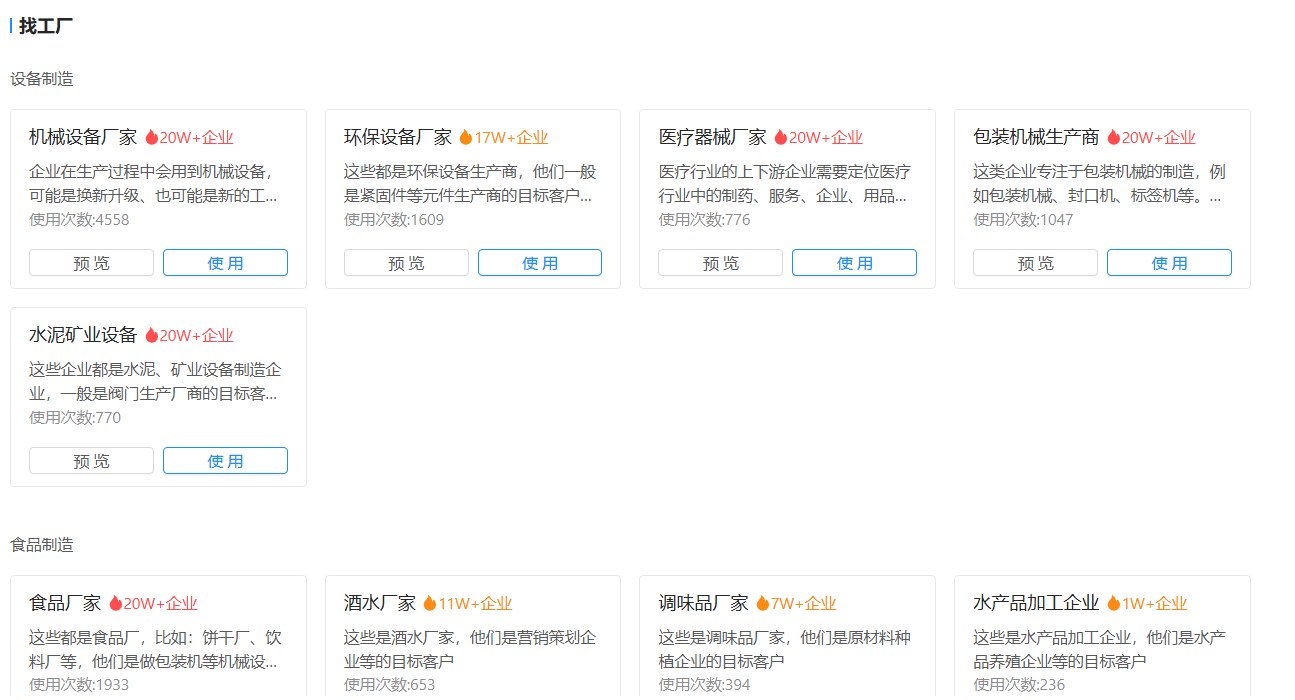This screenshot has height=700, width=1295.
Task: Click the 设备制造 section label
Action: click(42, 79)
